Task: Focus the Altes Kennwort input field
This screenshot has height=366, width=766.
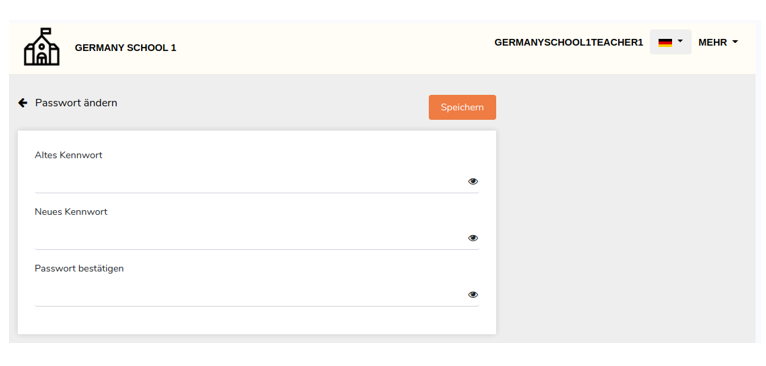Action: 250,181
